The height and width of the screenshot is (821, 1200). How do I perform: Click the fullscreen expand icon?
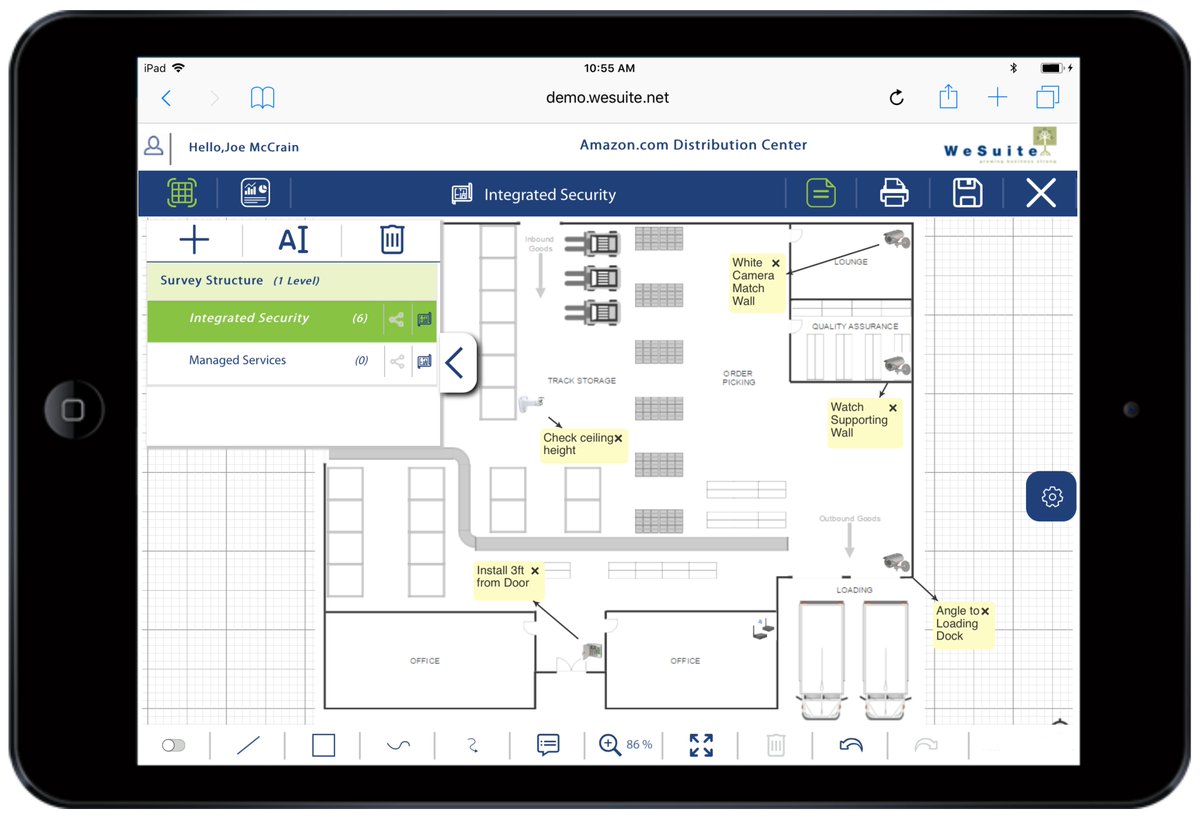pyautogui.click(x=700, y=744)
